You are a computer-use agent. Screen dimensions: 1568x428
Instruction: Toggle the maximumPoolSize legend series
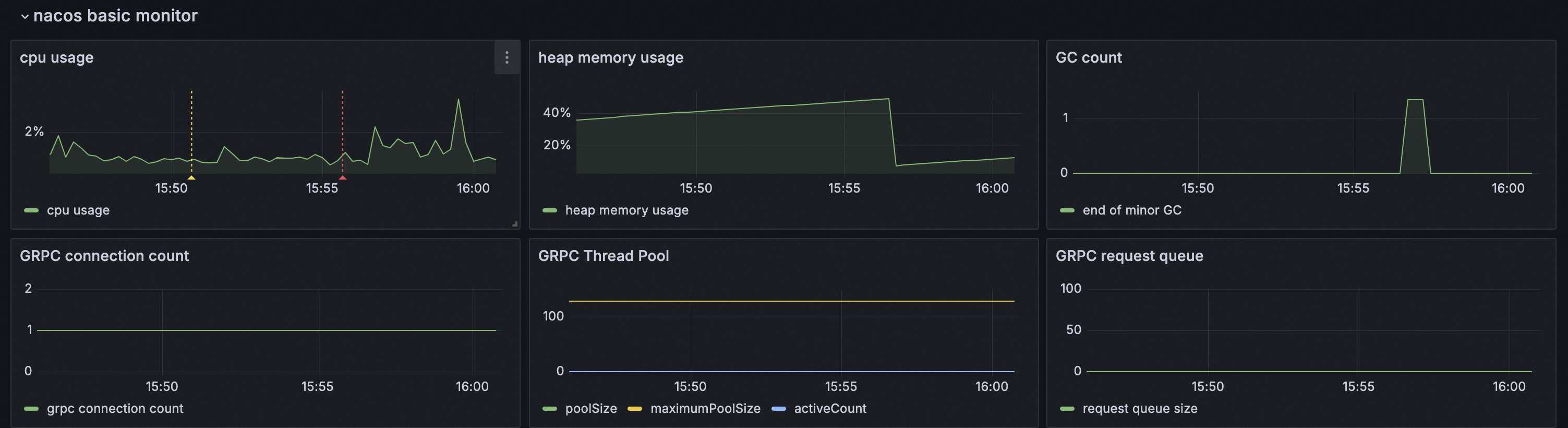[x=705, y=409]
